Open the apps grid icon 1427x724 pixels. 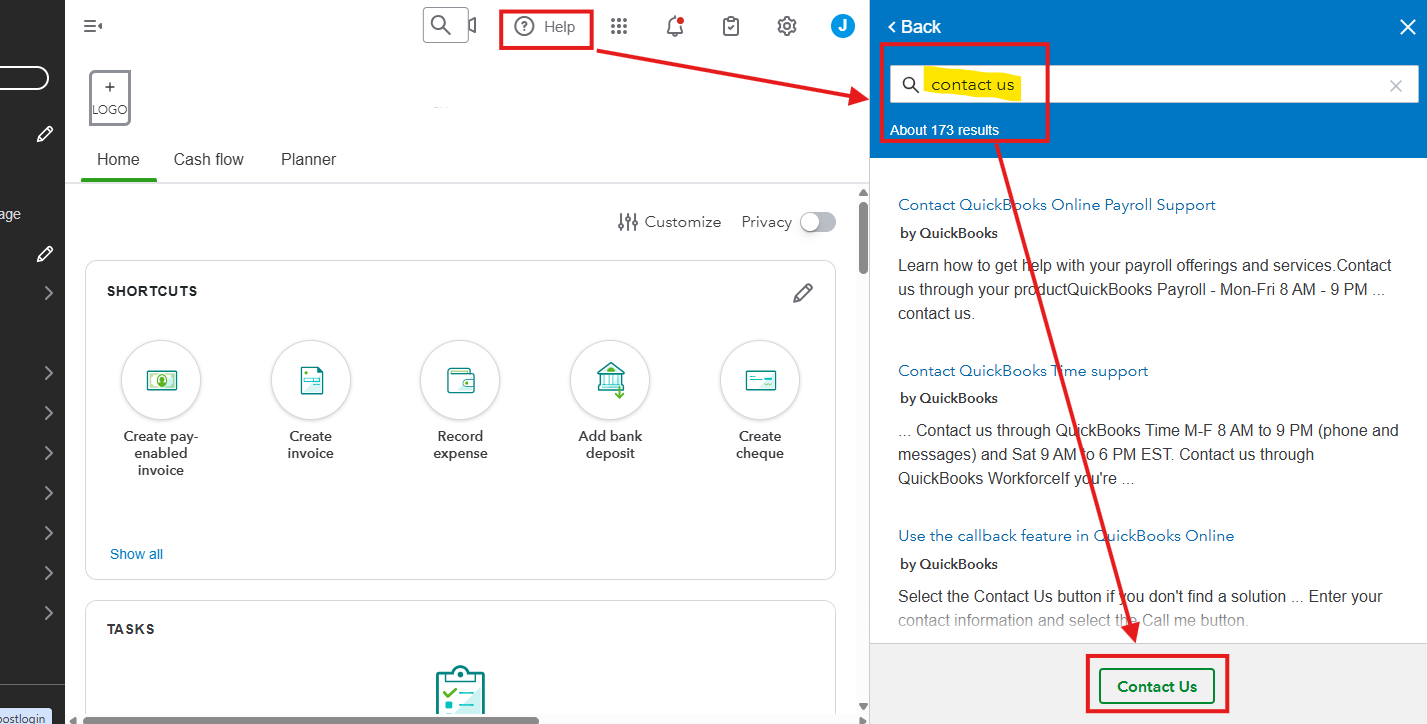tap(619, 27)
